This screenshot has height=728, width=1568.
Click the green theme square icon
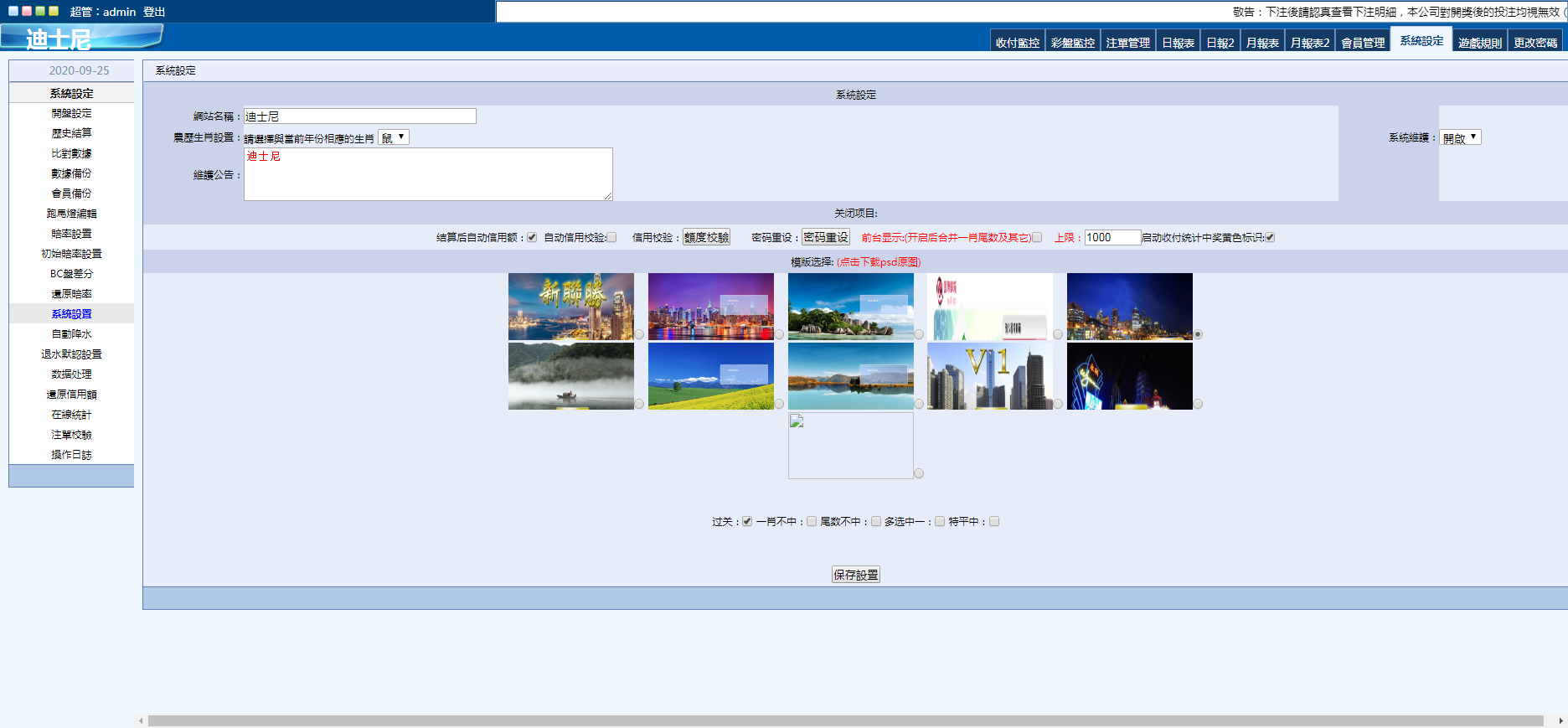40,11
